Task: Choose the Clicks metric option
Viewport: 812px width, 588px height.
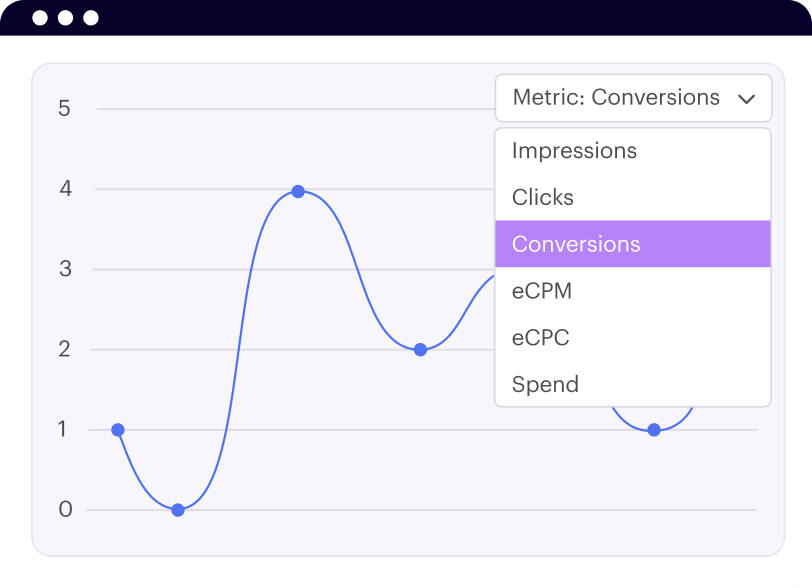Action: click(x=543, y=198)
